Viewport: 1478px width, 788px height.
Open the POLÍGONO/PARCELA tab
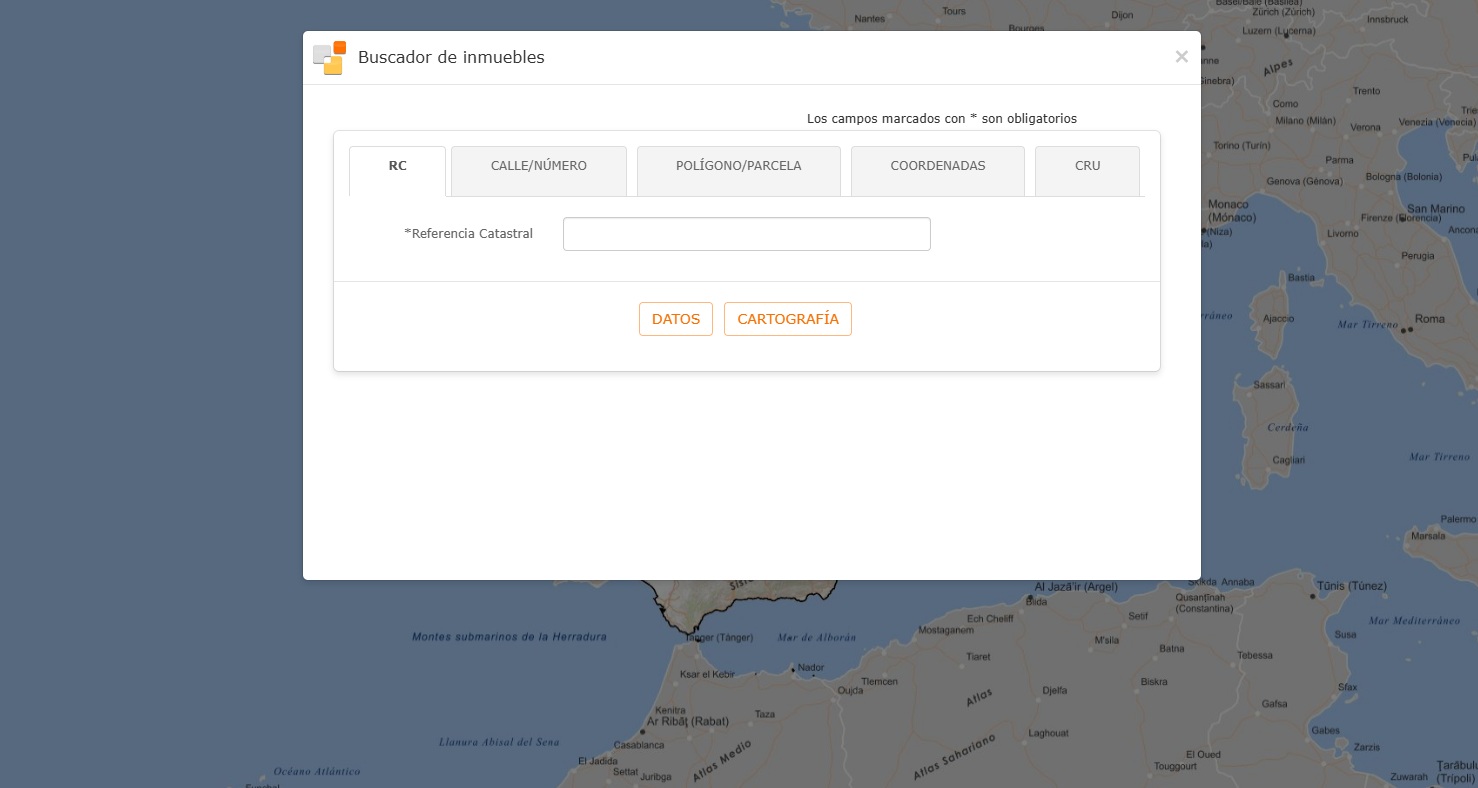pyautogui.click(x=738, y=167)
